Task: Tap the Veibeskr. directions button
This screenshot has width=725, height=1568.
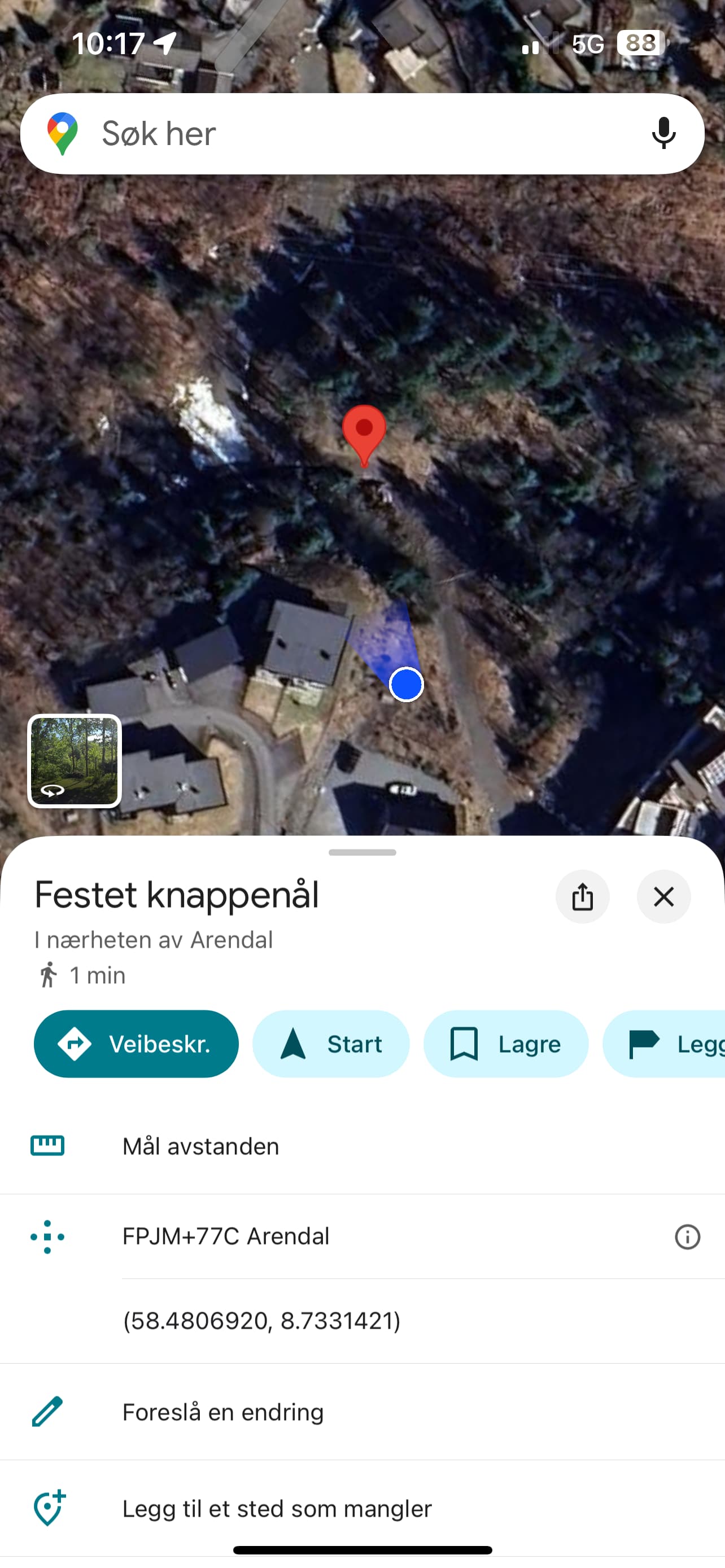Action: point(136,1043)
